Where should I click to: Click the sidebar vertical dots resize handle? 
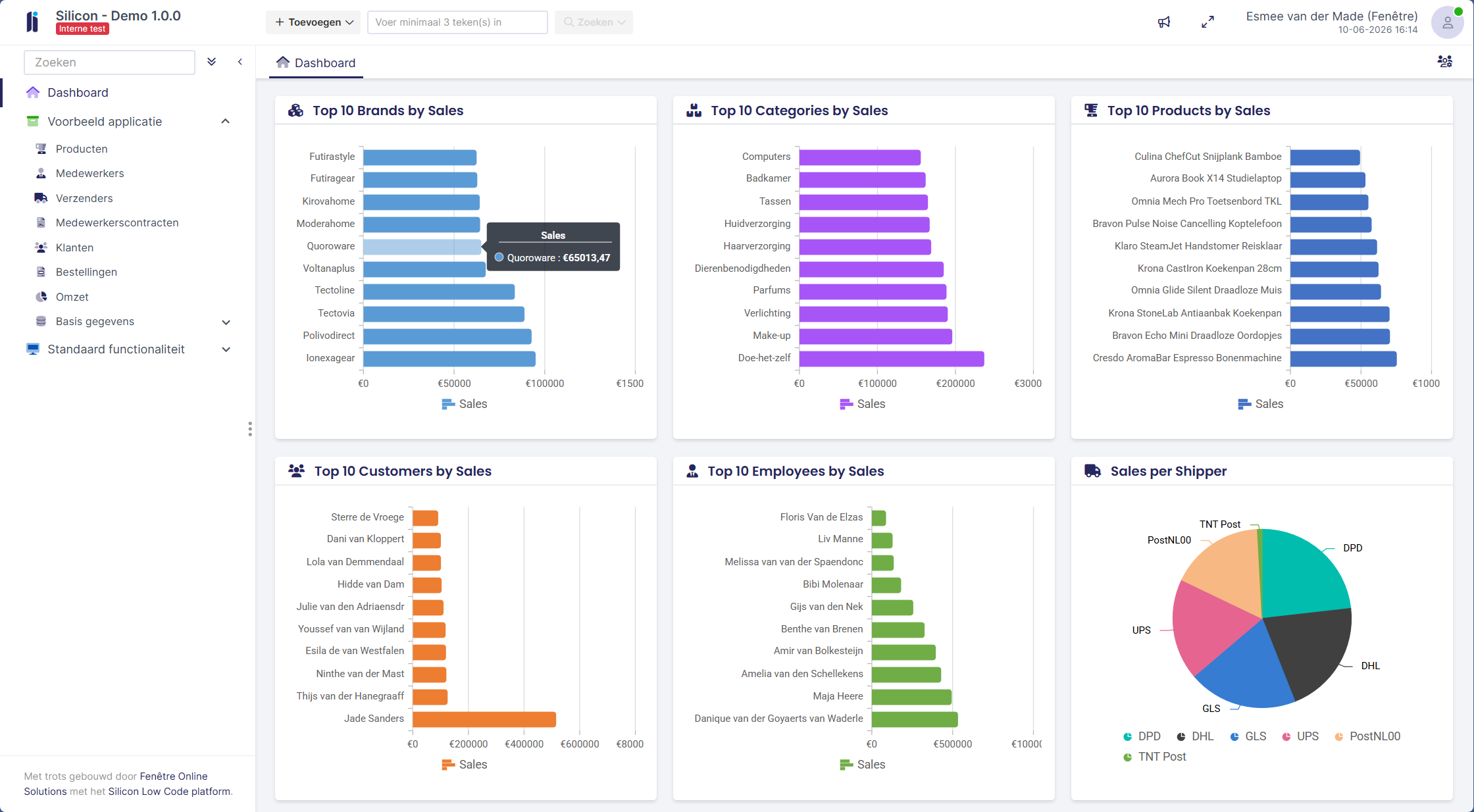(x=250, y=429)
